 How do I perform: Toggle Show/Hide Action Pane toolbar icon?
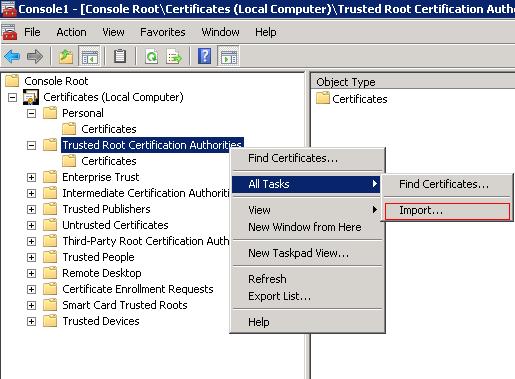click(x=229, y=56)
